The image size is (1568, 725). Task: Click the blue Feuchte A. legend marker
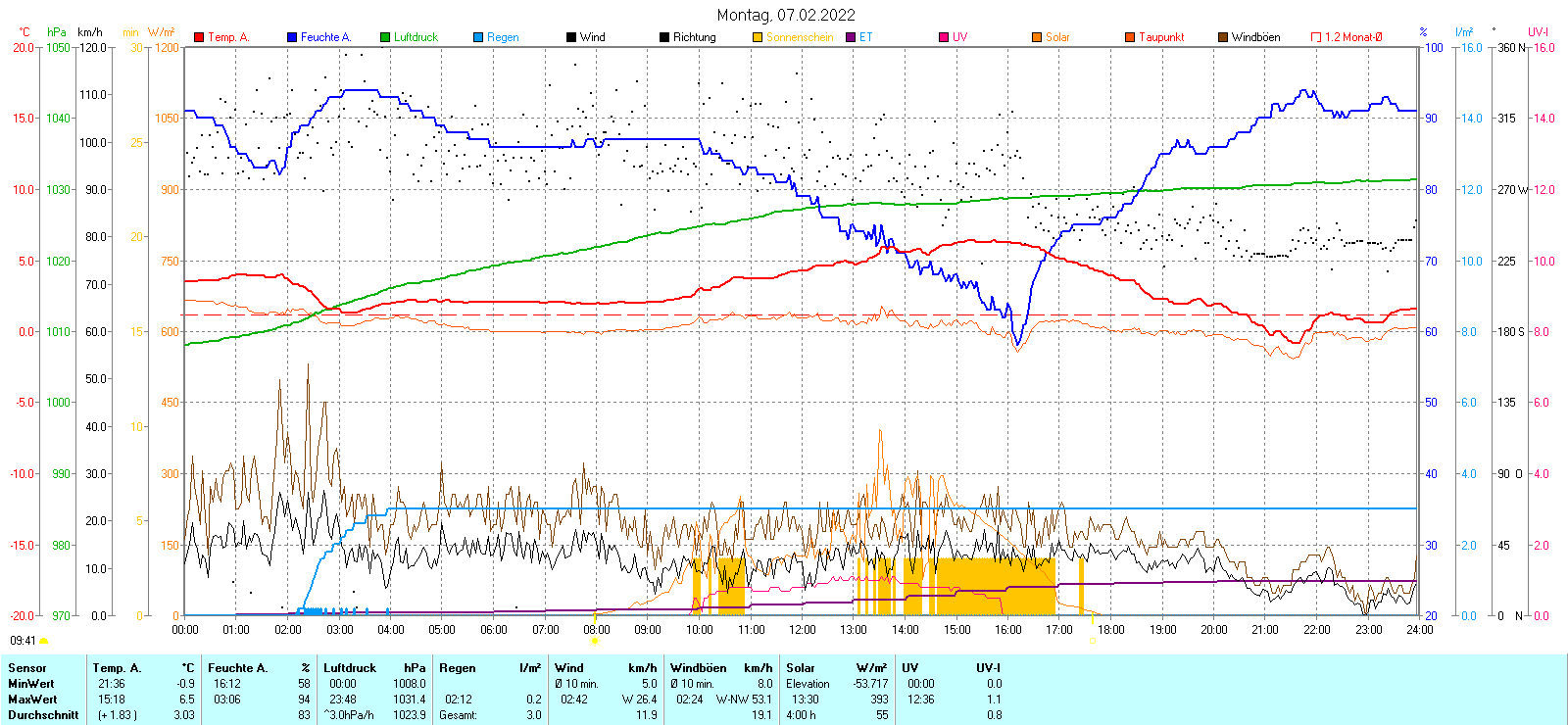(292, 37)
